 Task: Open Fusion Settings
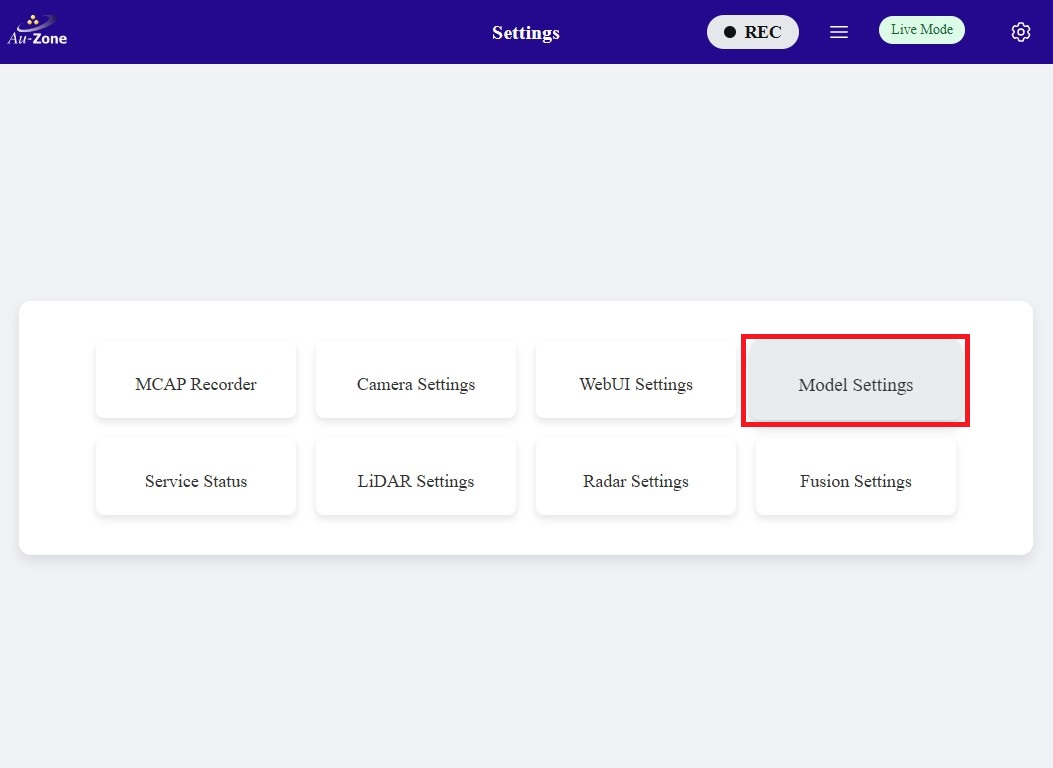pyautogui.click(x=855, y=481)
